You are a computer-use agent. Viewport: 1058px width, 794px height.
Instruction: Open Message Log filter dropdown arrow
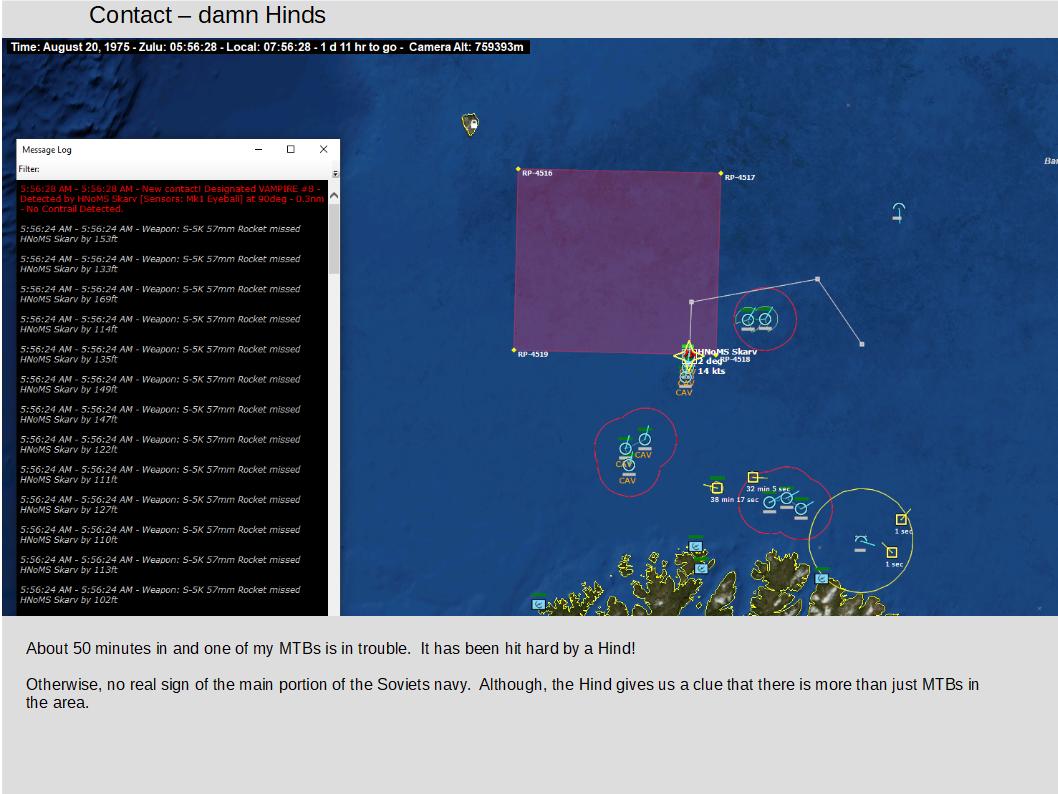pos(335,174)
